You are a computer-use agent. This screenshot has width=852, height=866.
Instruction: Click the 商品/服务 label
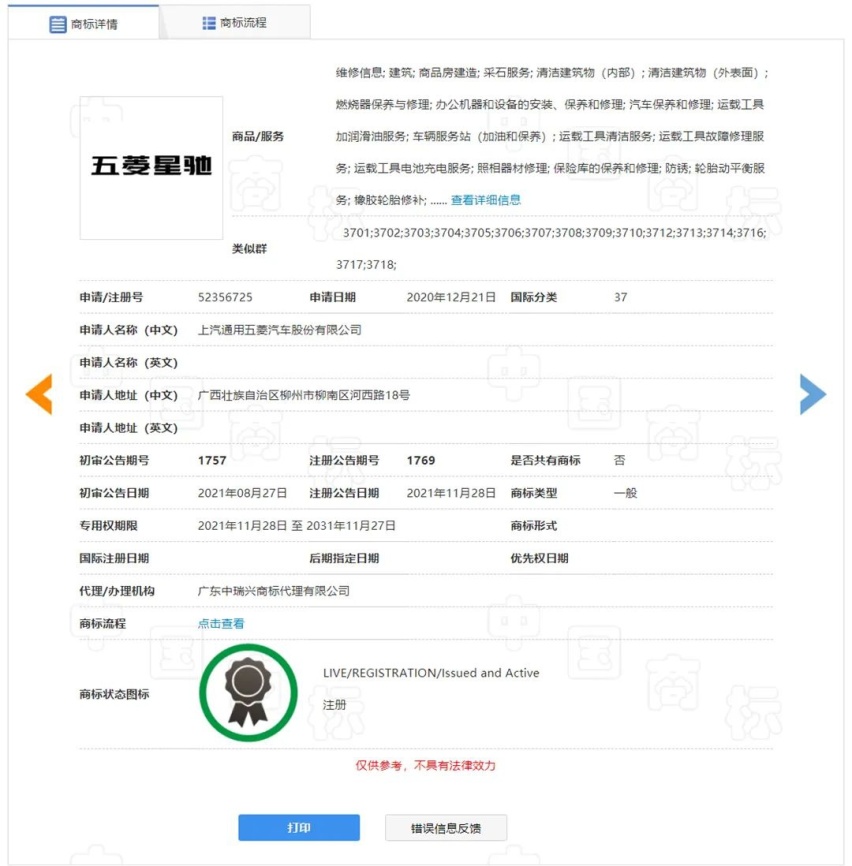258,136
